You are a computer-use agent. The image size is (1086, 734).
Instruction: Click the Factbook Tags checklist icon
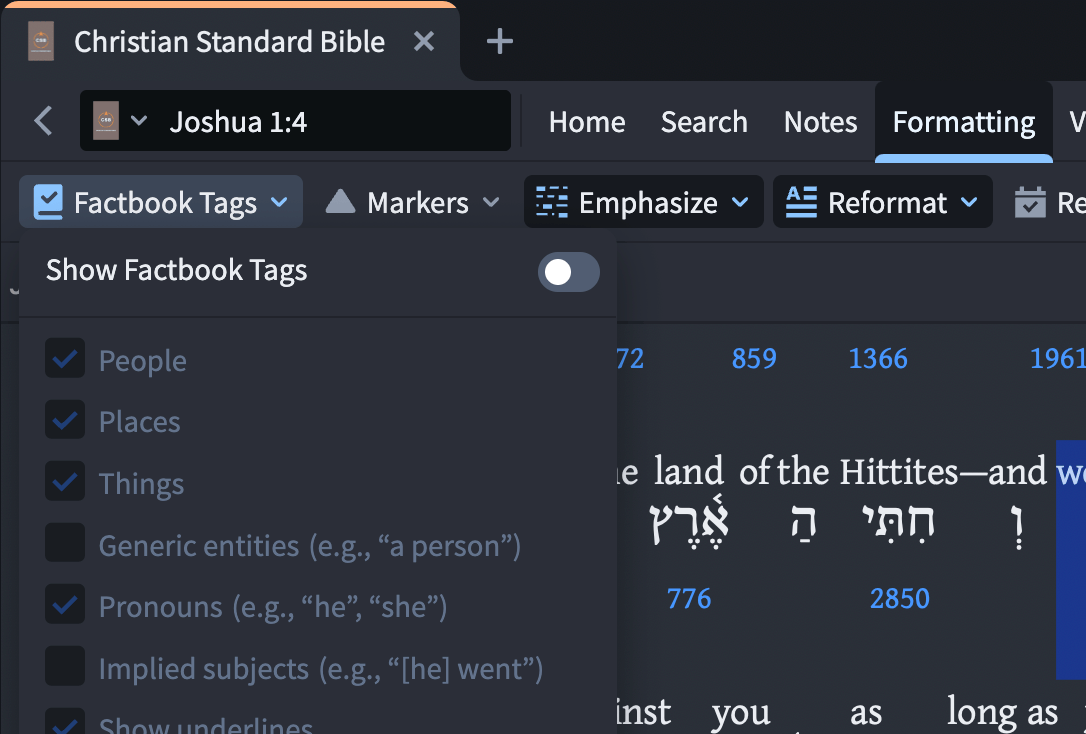pyautogui.click(x=48, y=202)
